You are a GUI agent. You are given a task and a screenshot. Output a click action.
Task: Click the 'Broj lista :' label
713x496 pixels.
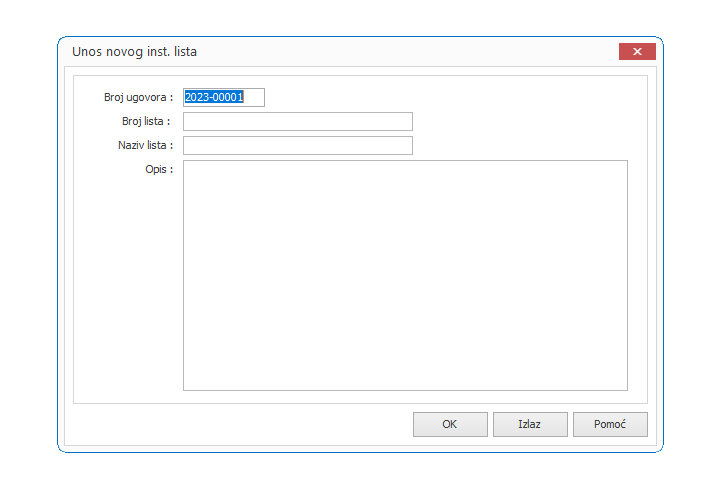pyautogui.click(x=146, y=121)
